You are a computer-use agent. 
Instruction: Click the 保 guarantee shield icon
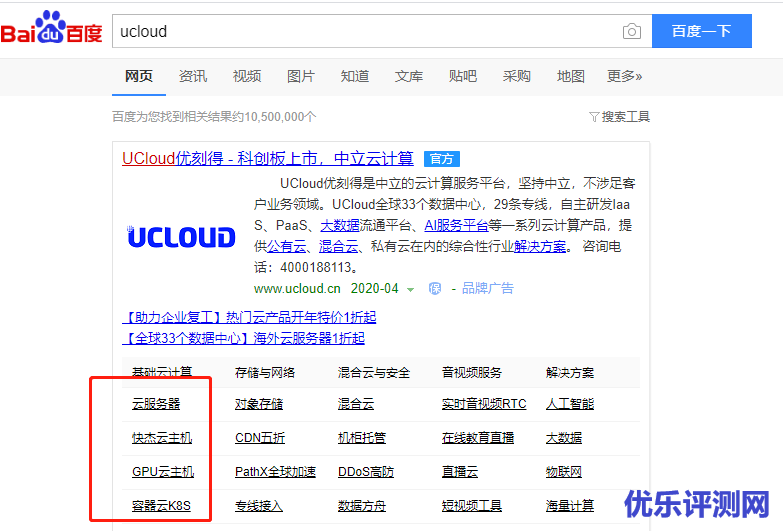click(x=435, y=288)
